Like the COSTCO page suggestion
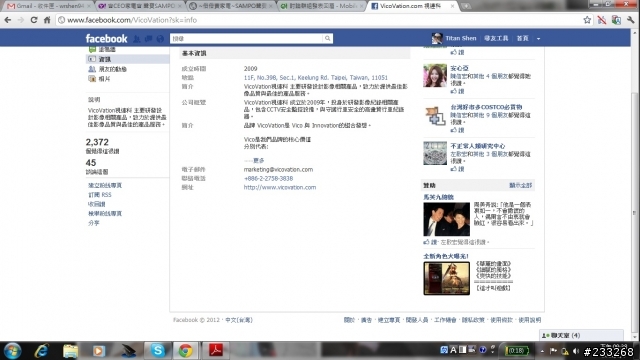Viewport: 640px width, 360px height. click(457, 130)
